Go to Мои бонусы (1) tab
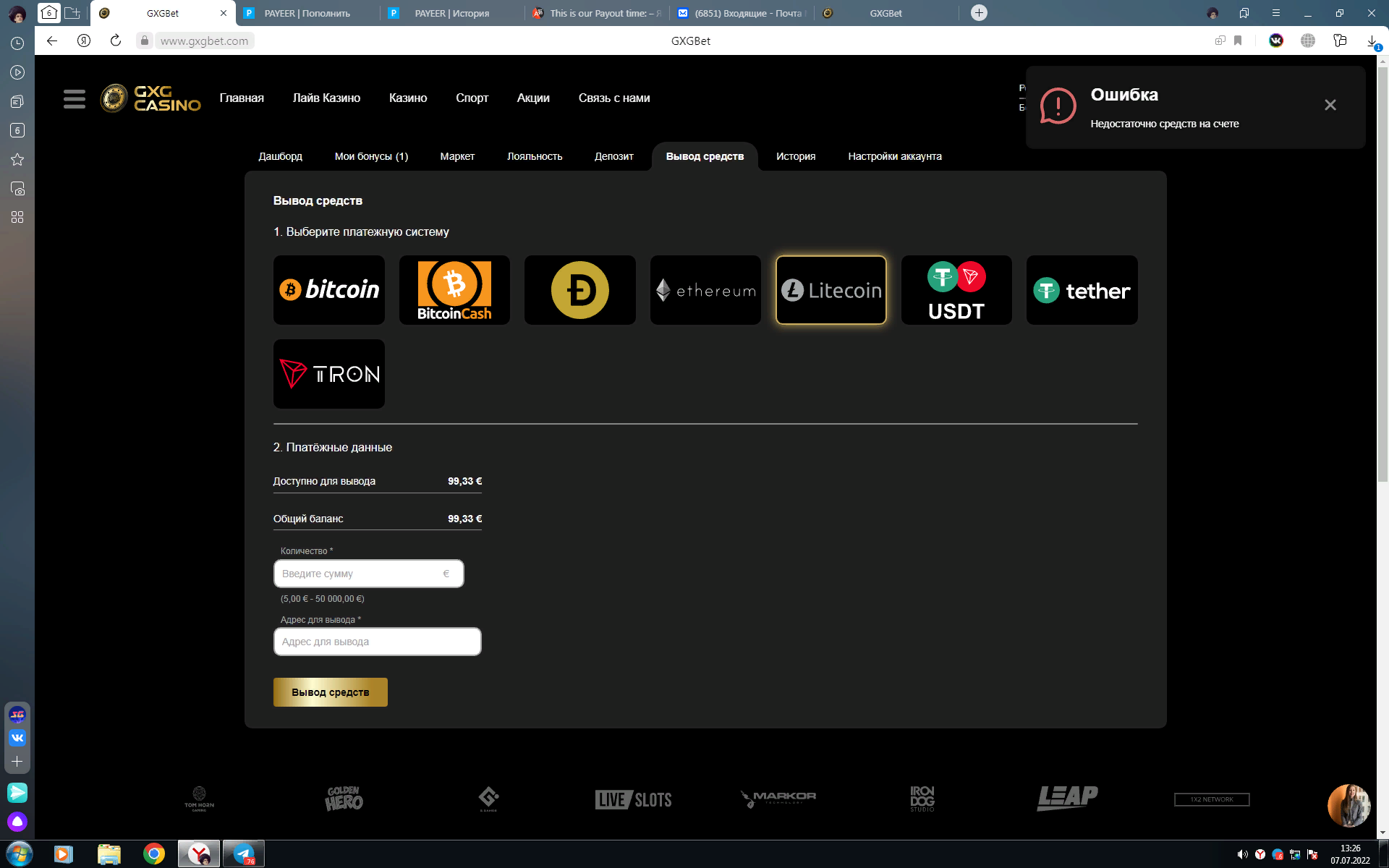 [x=371, y=156]
